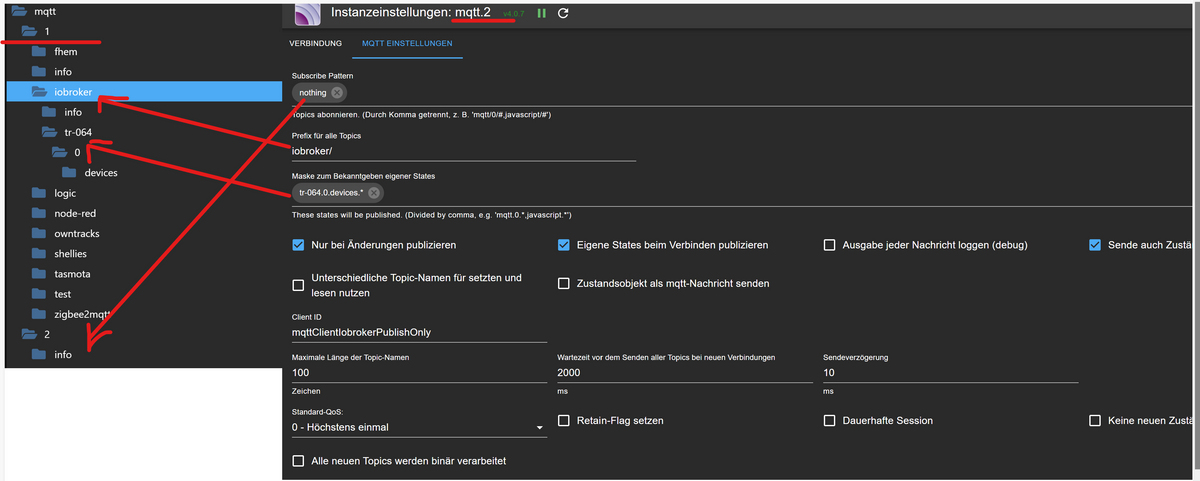Click the version label v4.0.7
The height and width of the screenshot is (481, 1200).
tap(513, 14)
